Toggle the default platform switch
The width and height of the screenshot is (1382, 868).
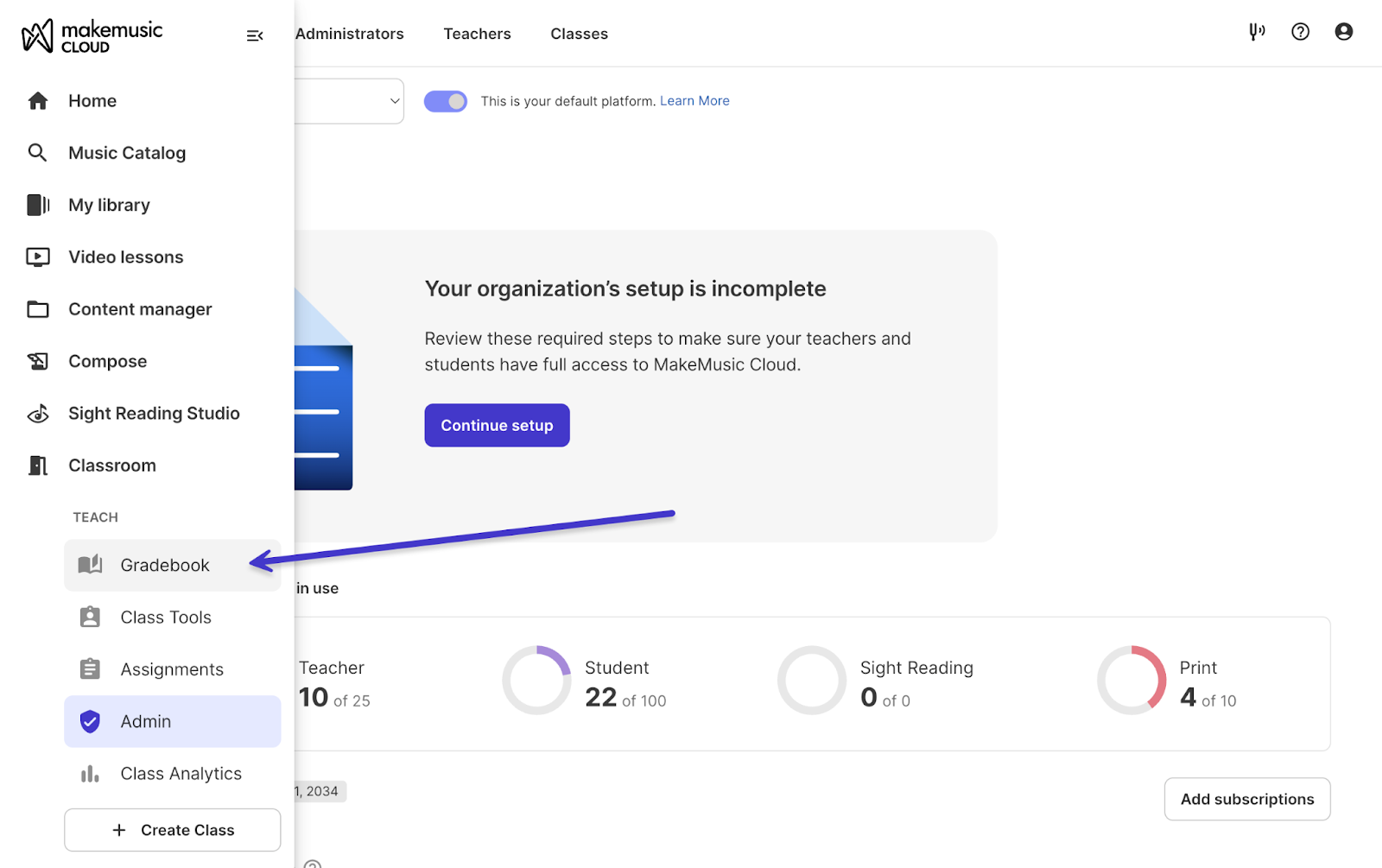pyautogui.click(x=446, y=101)
